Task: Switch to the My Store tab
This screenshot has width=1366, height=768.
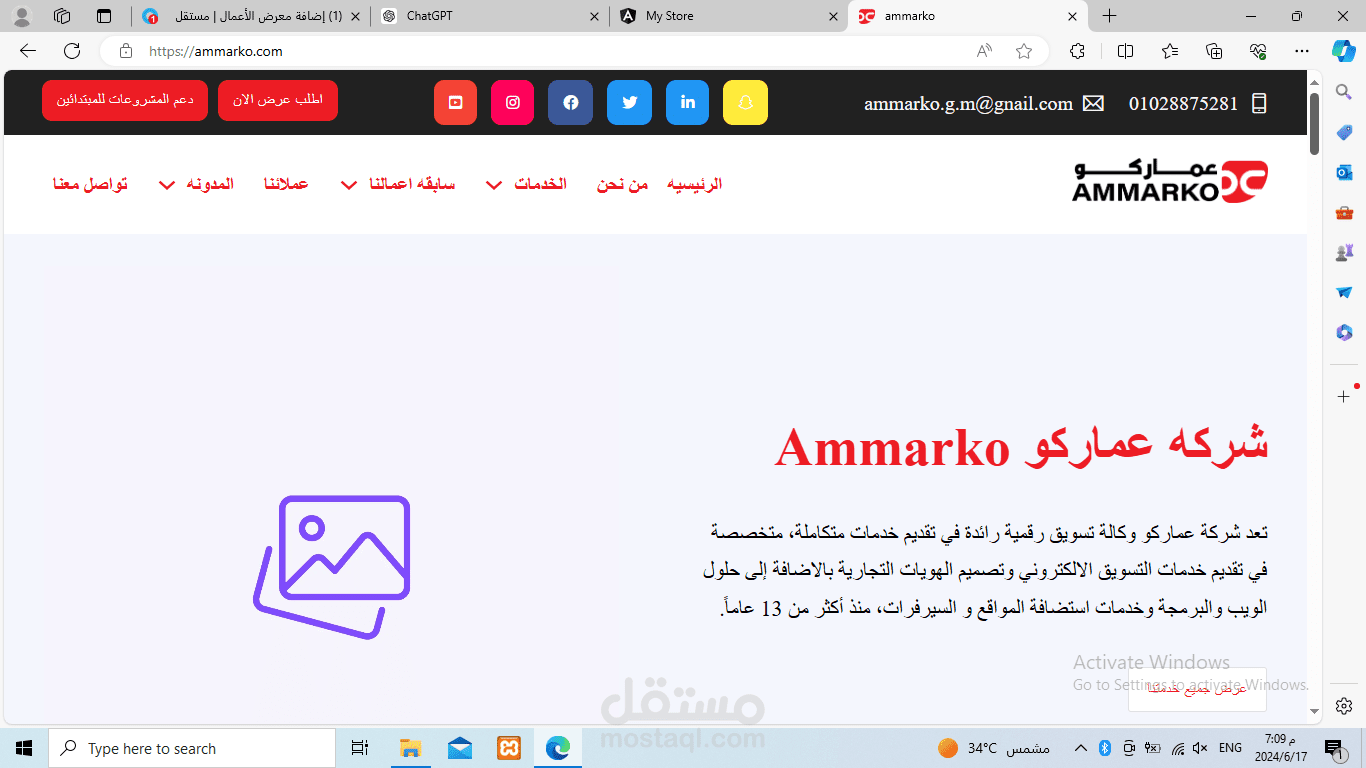Action: (728, 16)
